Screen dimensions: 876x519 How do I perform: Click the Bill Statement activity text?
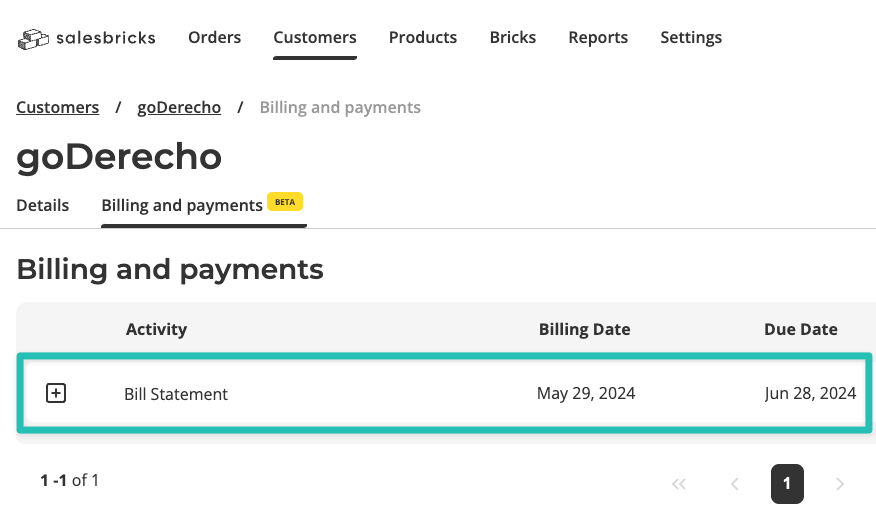click(176, 394)
